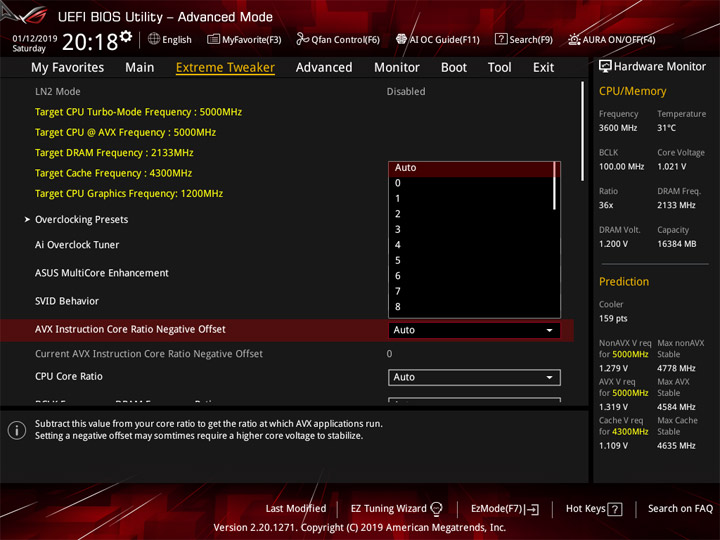Choose value 6 in the offset list
The height and width of the screenshot is (540, 720).
pyautogui.click(x=471, y=276)
